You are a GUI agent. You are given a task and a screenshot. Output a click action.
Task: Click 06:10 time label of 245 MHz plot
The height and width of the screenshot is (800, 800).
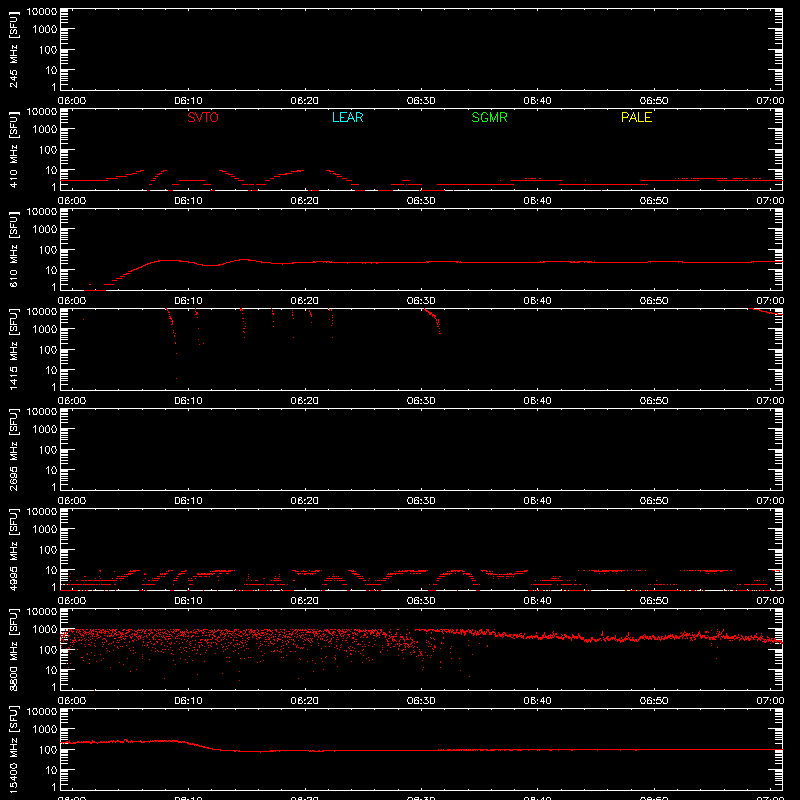click(x=188, y=101)
